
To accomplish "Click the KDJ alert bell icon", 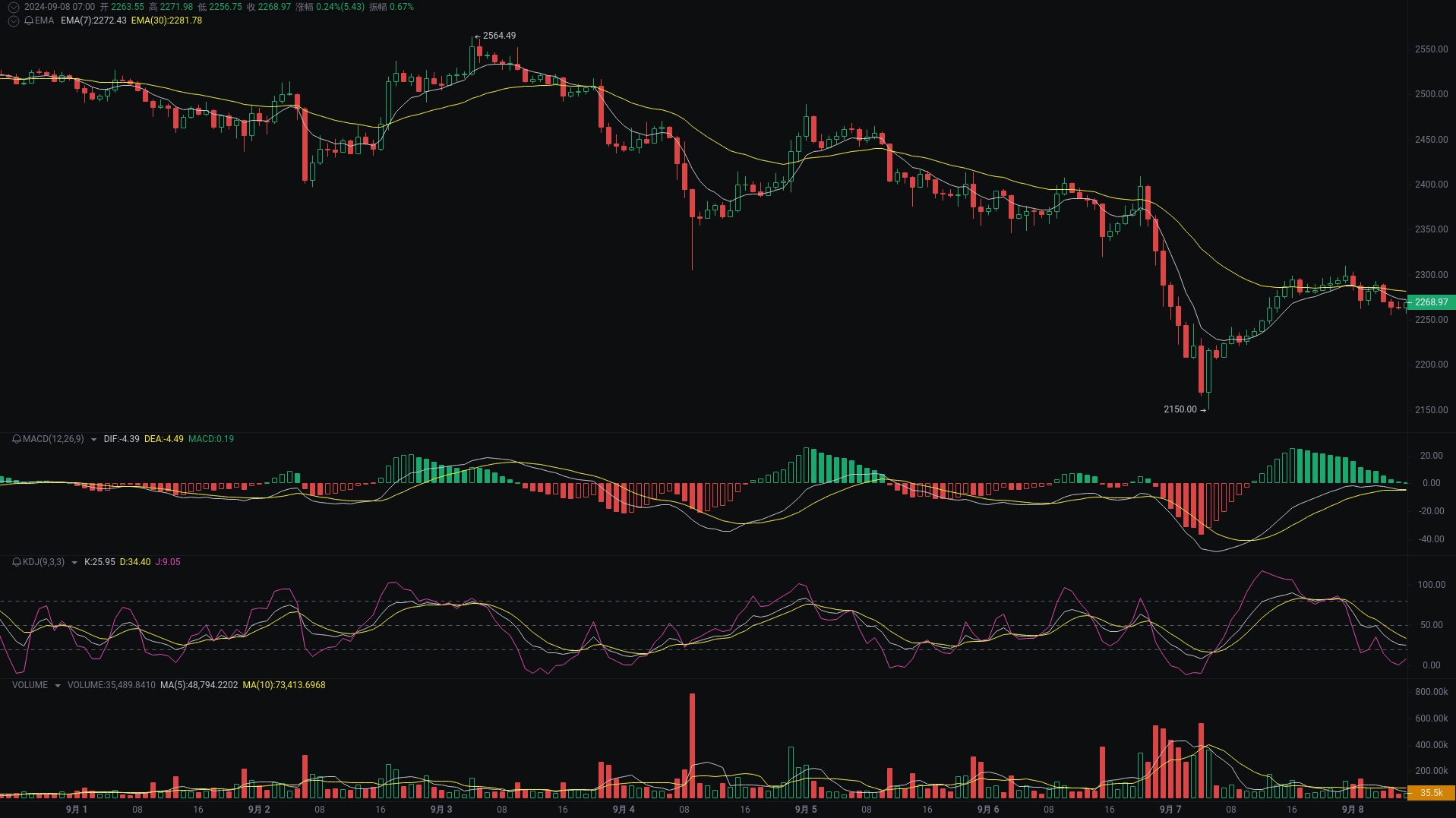I will (x=17, y=562).
